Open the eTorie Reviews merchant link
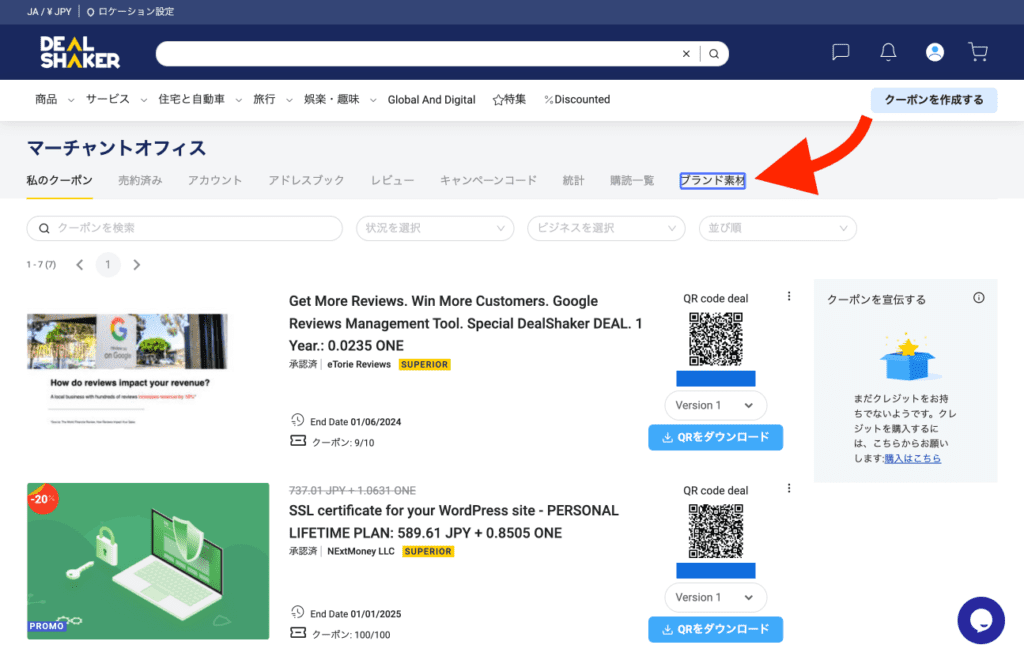Viewport: 1024px width, 660px height. click(359, 364)
